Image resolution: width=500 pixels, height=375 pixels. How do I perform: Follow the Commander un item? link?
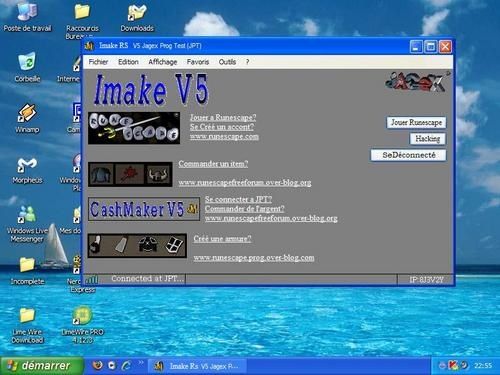pos(213,164)
